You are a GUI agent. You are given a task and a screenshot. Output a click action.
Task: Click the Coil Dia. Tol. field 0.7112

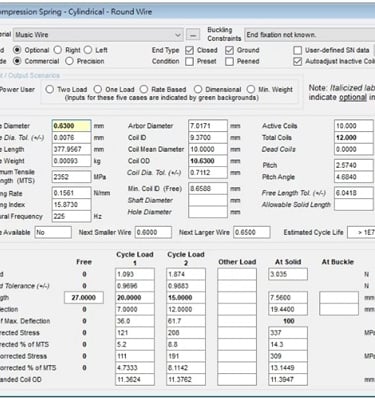pos(208,173)
